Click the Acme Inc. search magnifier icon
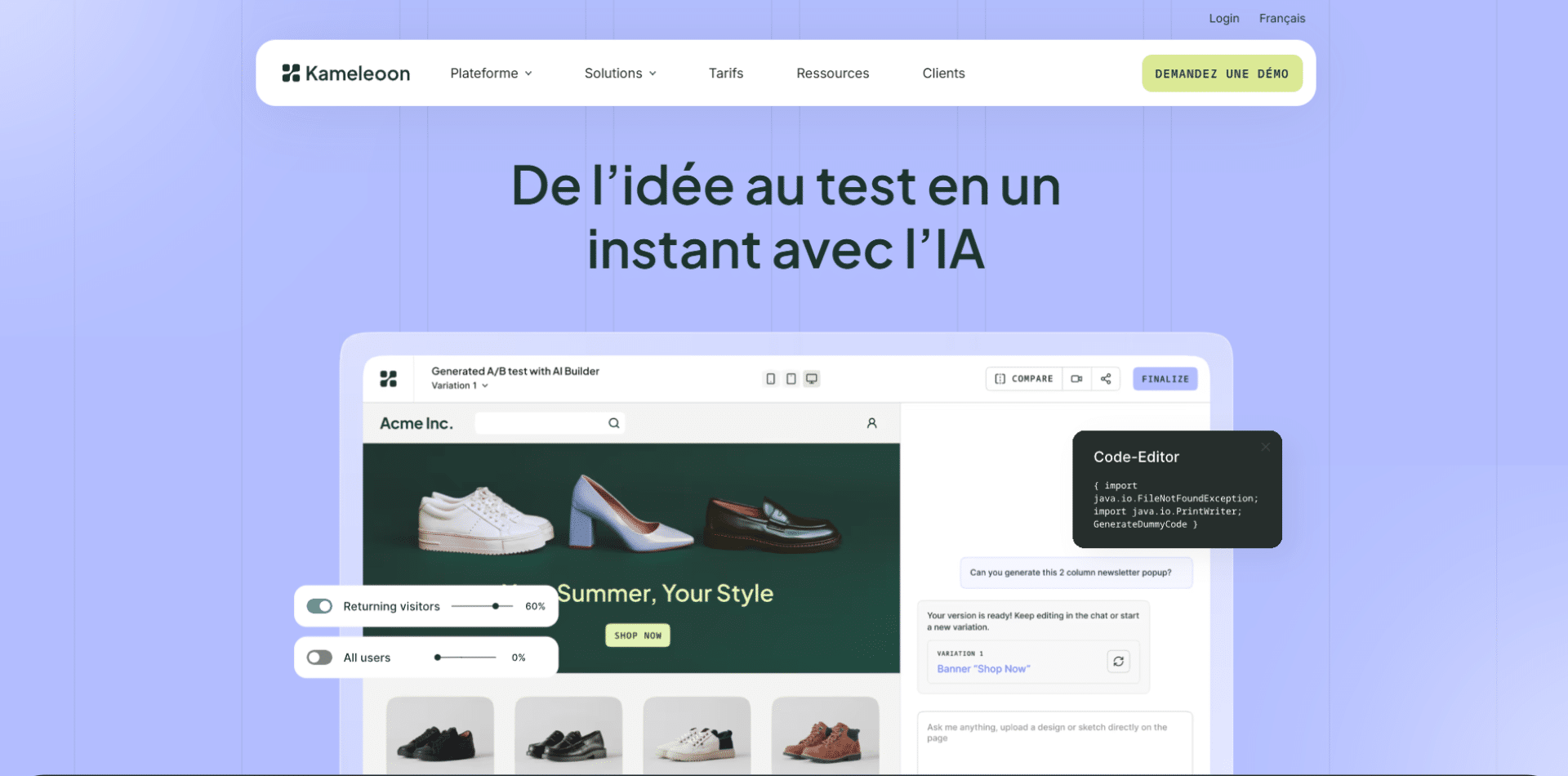The height and width of the screenshot is (776, 1568). 614,423
